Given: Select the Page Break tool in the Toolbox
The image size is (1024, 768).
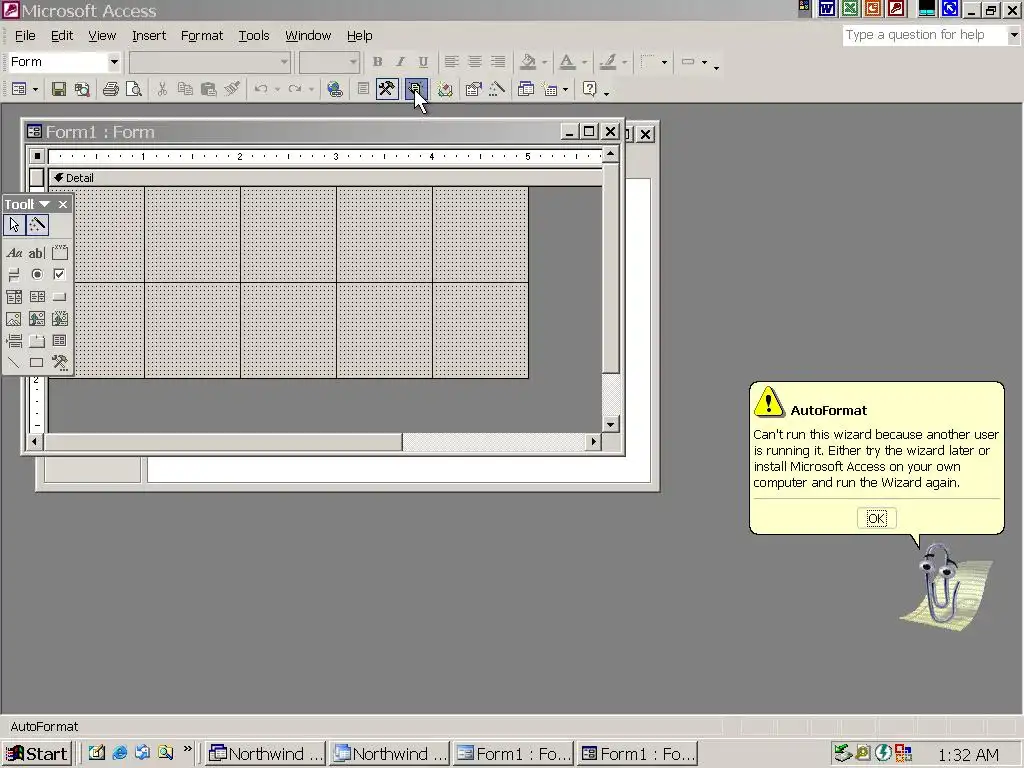Looking at the screenshot, I should point(14,341).
